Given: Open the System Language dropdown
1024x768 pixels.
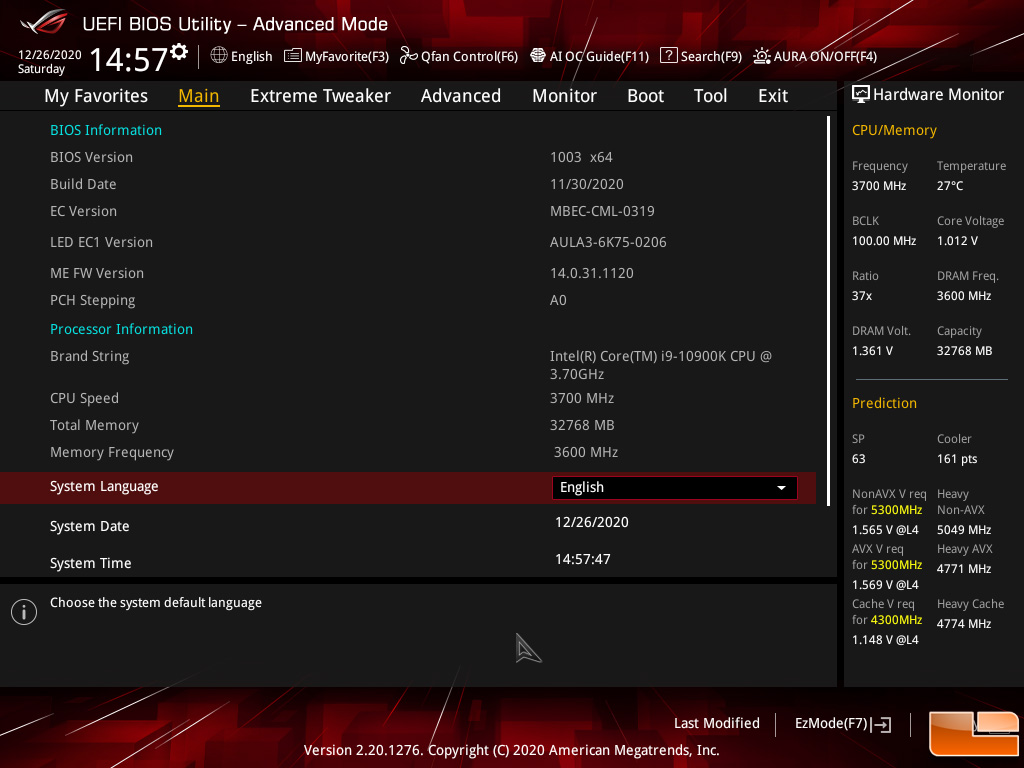Looking at the screenshot, I should [x=674, y=487].
